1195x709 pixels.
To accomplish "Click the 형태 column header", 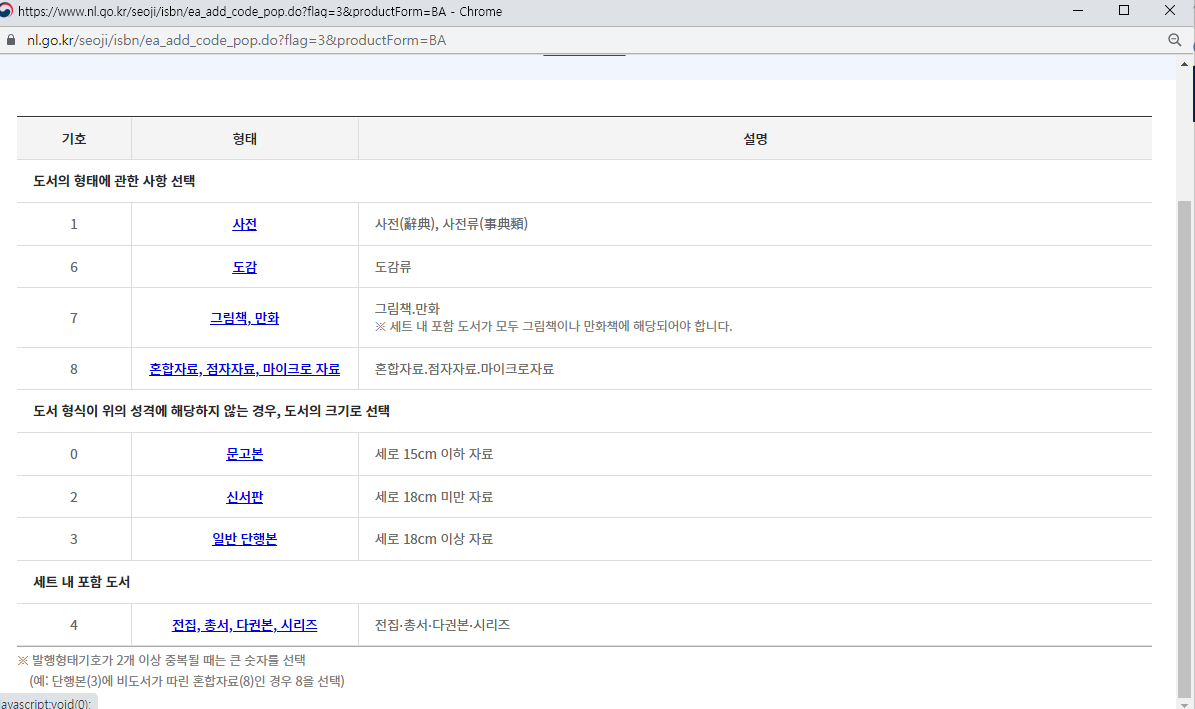I will [245, 139].
